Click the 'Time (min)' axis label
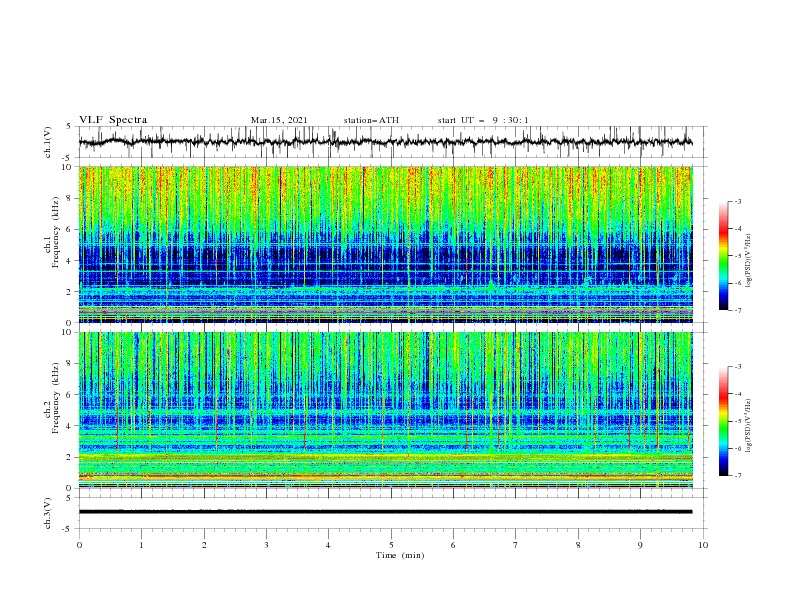 [400, 555]
